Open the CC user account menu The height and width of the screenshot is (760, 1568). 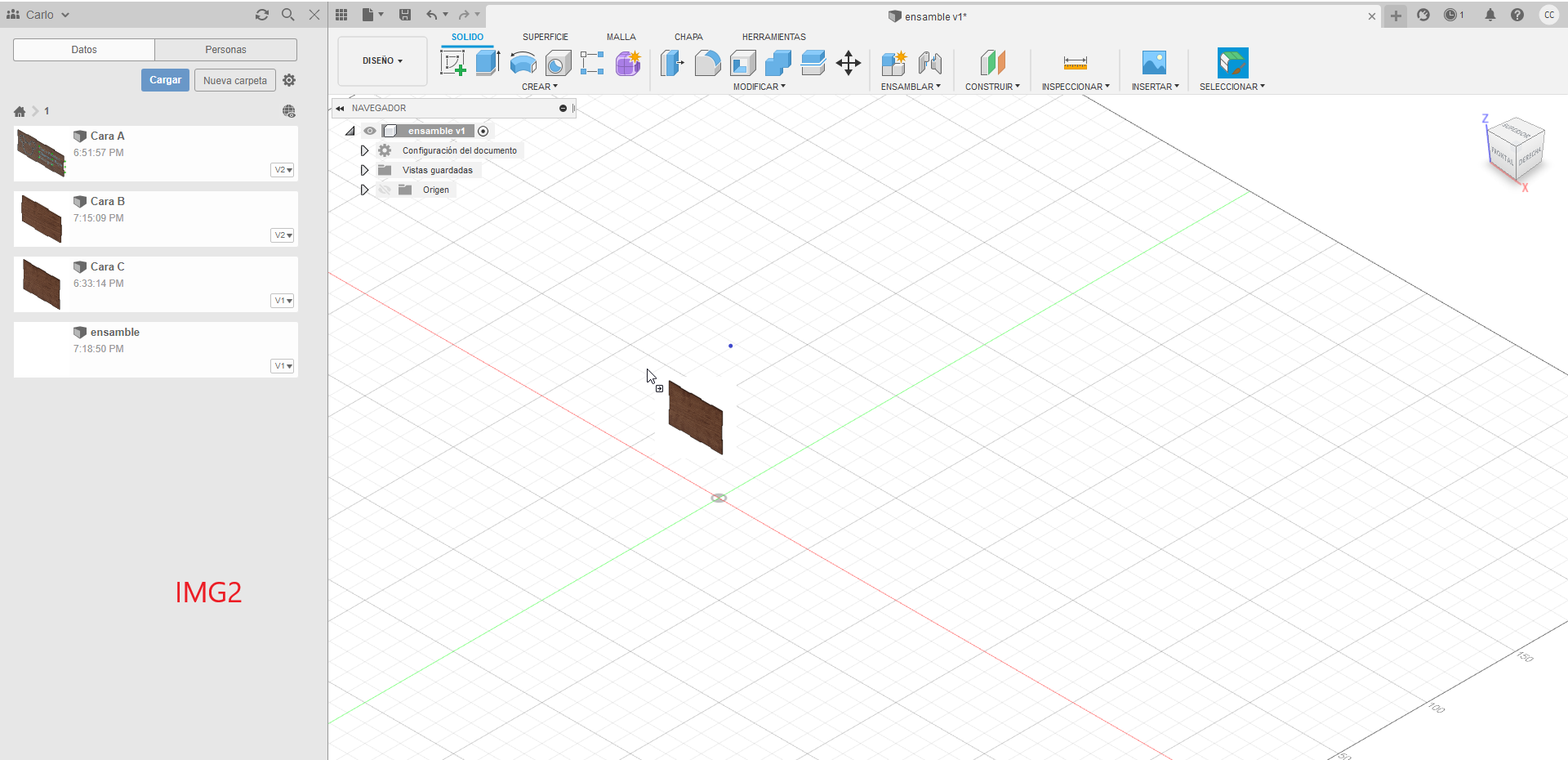[1549, 15]
